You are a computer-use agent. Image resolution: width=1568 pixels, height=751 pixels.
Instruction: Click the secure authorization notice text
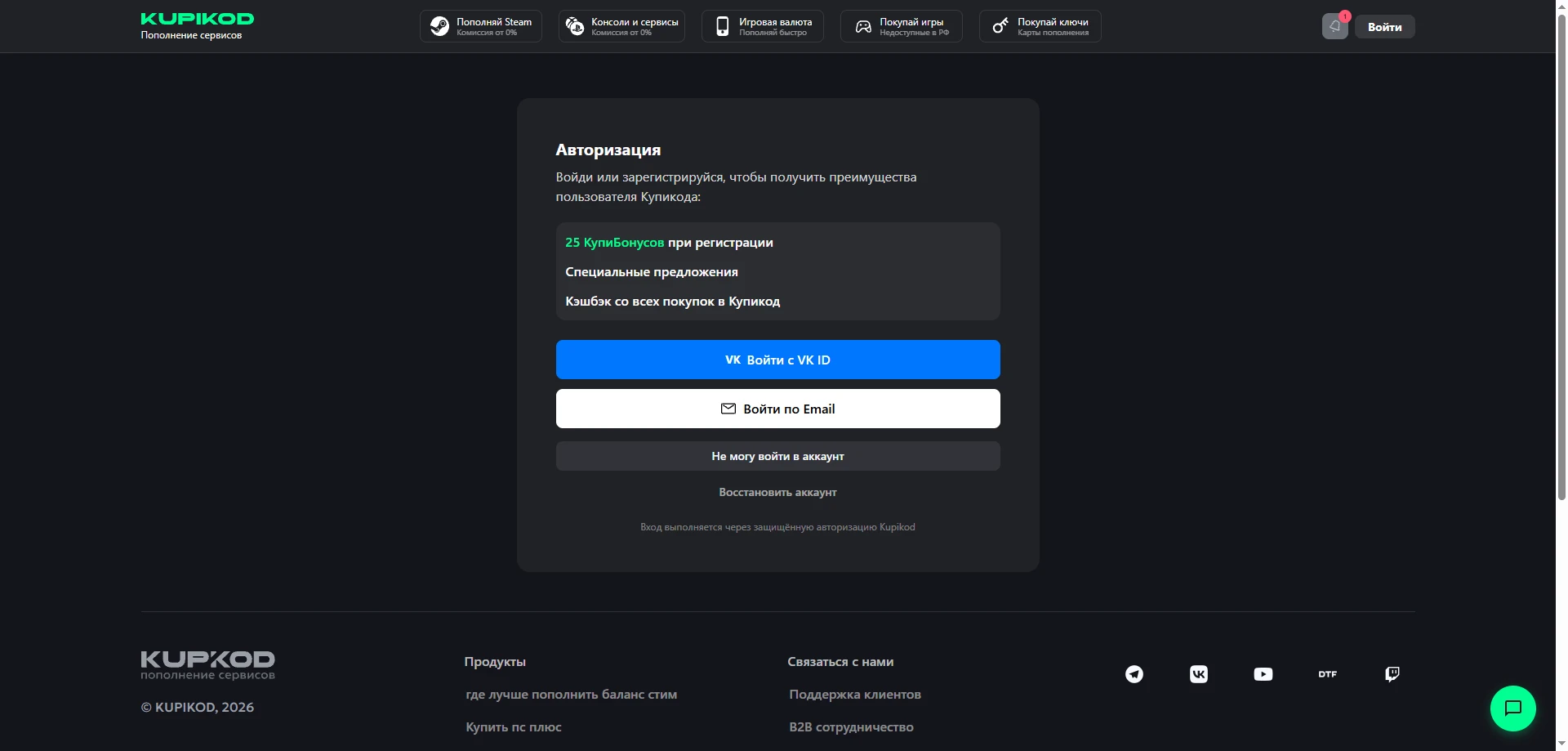coord(778,527)
